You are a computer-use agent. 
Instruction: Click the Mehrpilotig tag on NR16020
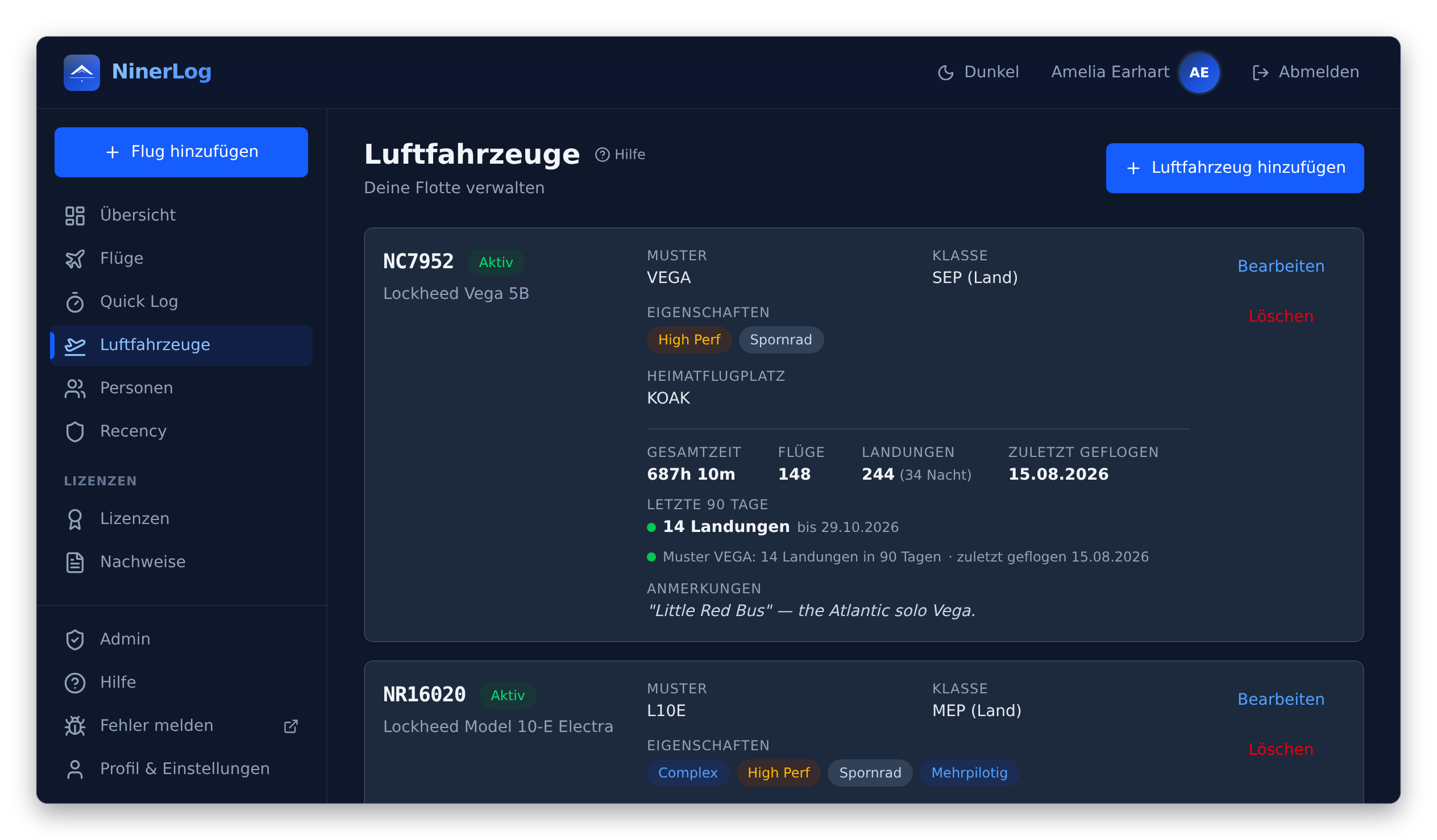click(969, 774)
